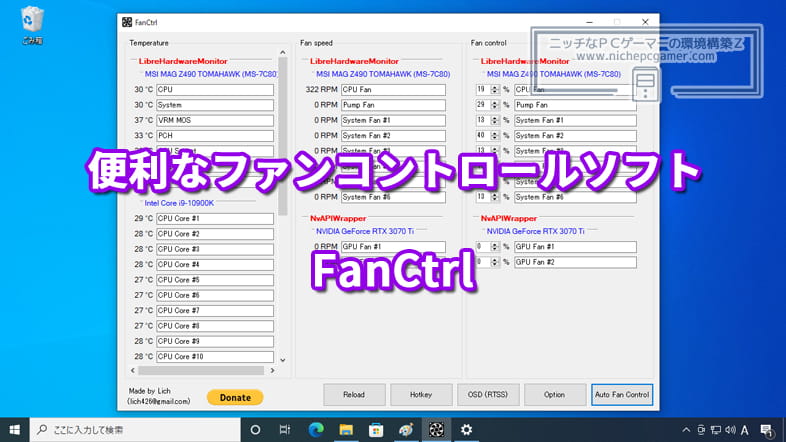Click the GPU Fan #1 speed name field

tap(393, 247)
